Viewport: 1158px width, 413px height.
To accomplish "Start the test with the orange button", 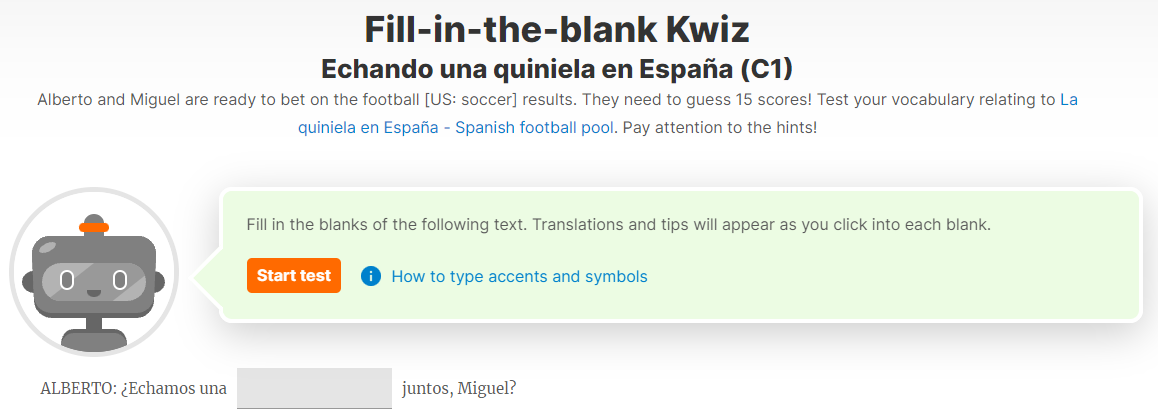I will 294,276.
